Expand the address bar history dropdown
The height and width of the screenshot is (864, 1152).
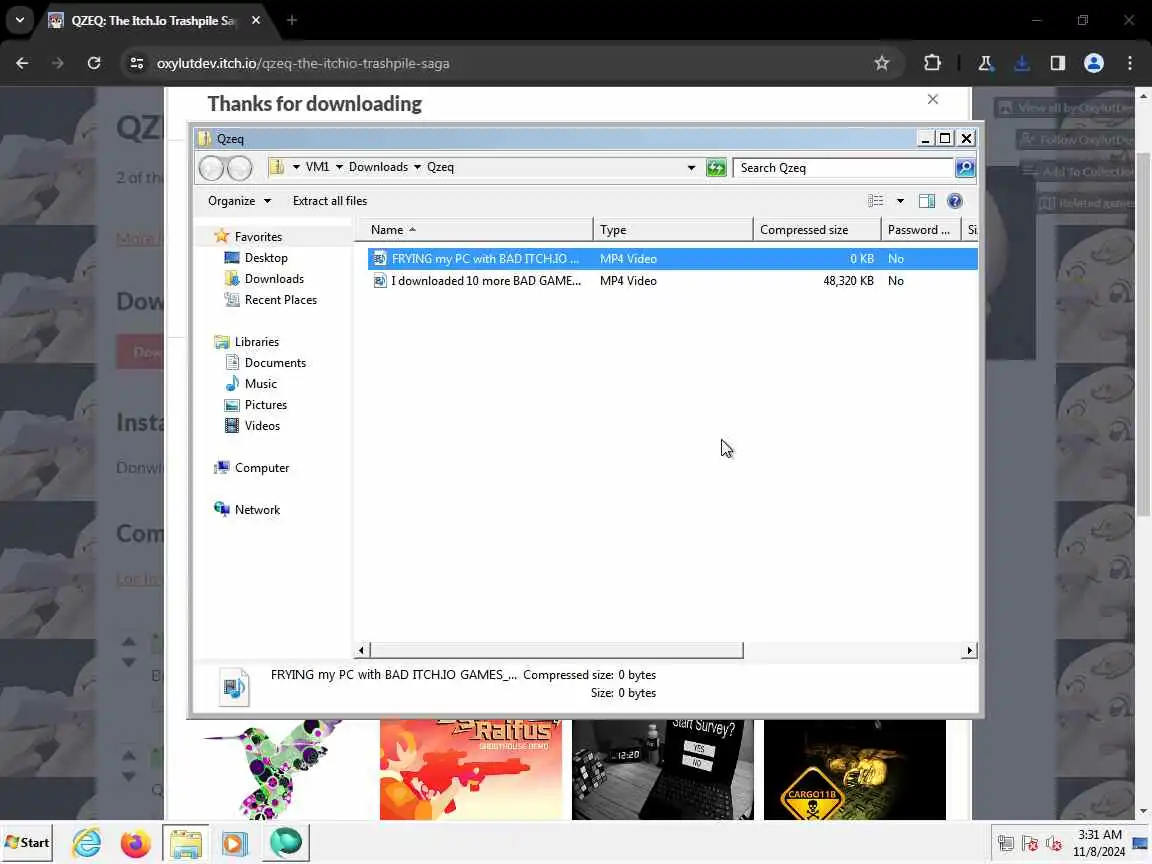691,168
